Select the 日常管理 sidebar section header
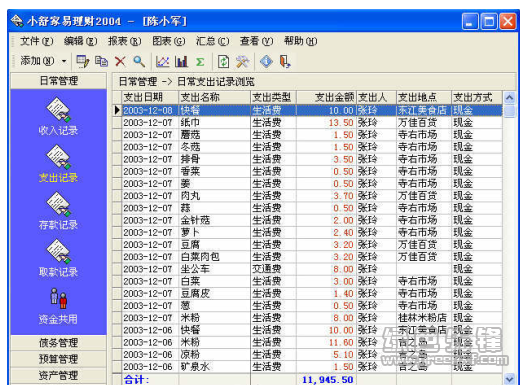Image resolution: width=530 pixels, height=385 pixels. click(58, 81)
